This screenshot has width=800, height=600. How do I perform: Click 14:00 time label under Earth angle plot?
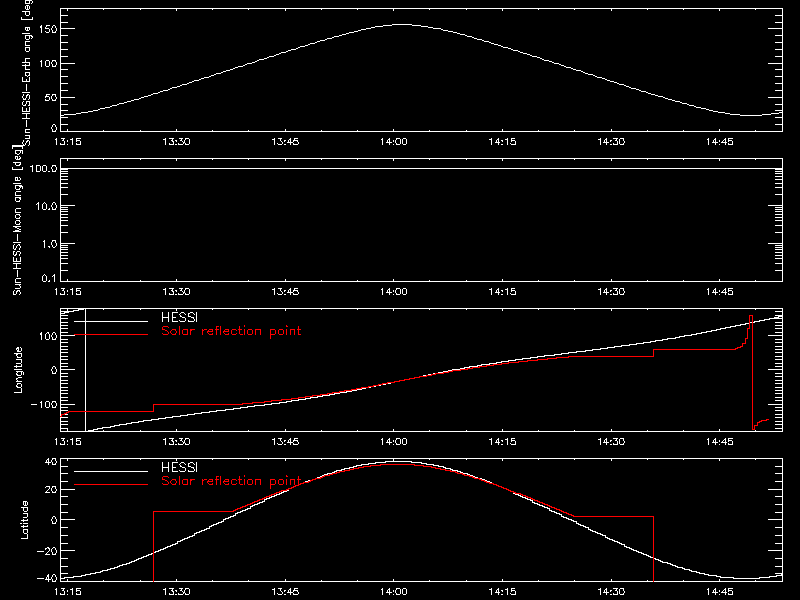[394, 141]
